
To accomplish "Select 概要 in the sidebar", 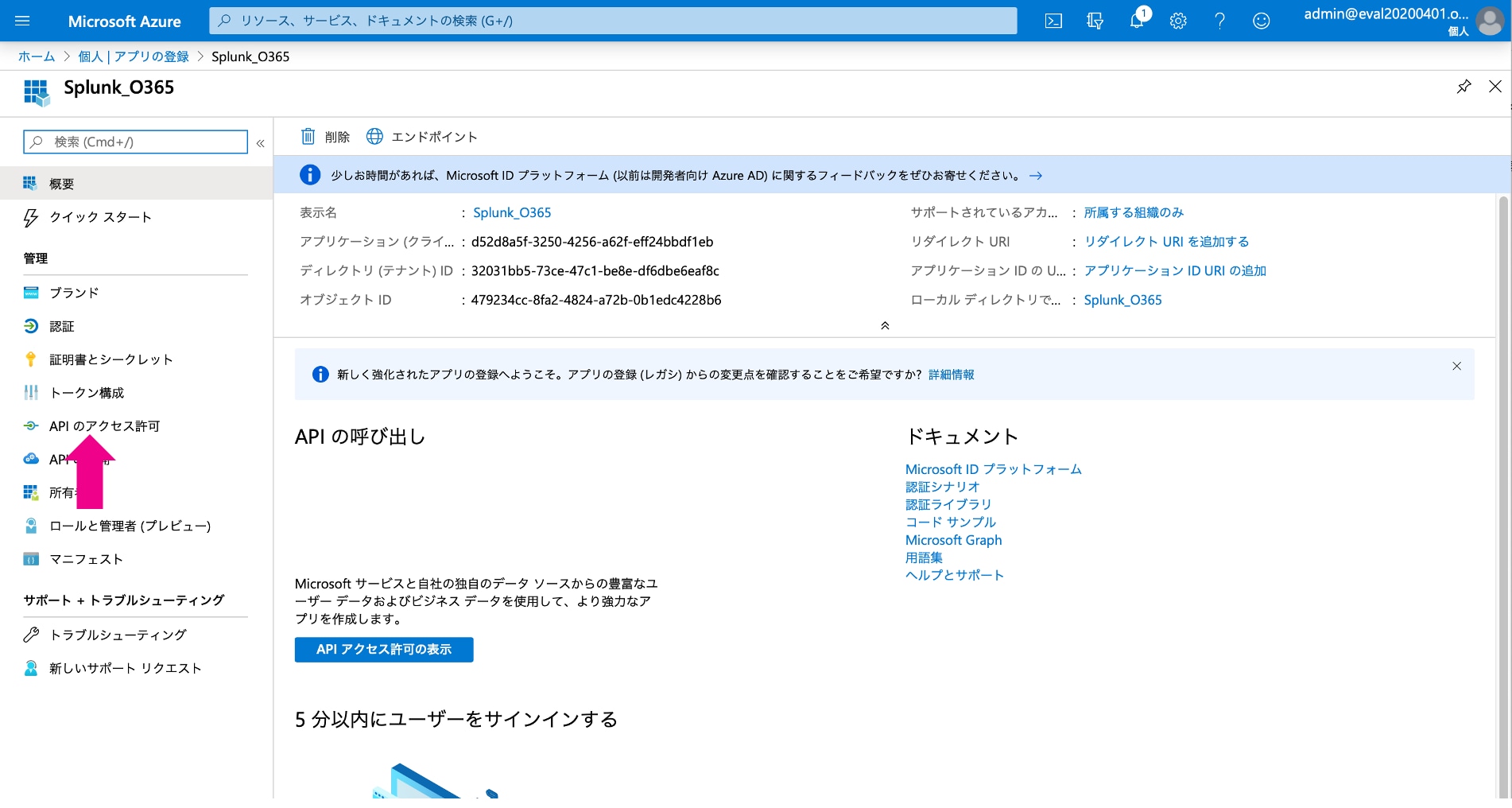I will point(136,184).
